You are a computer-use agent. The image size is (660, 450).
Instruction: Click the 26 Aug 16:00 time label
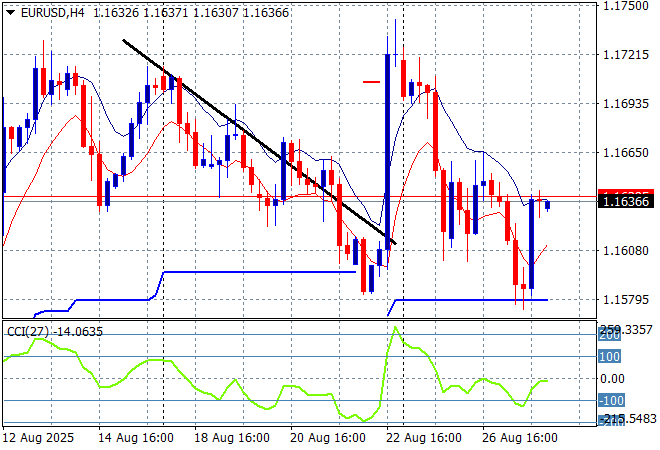[519, 438]
